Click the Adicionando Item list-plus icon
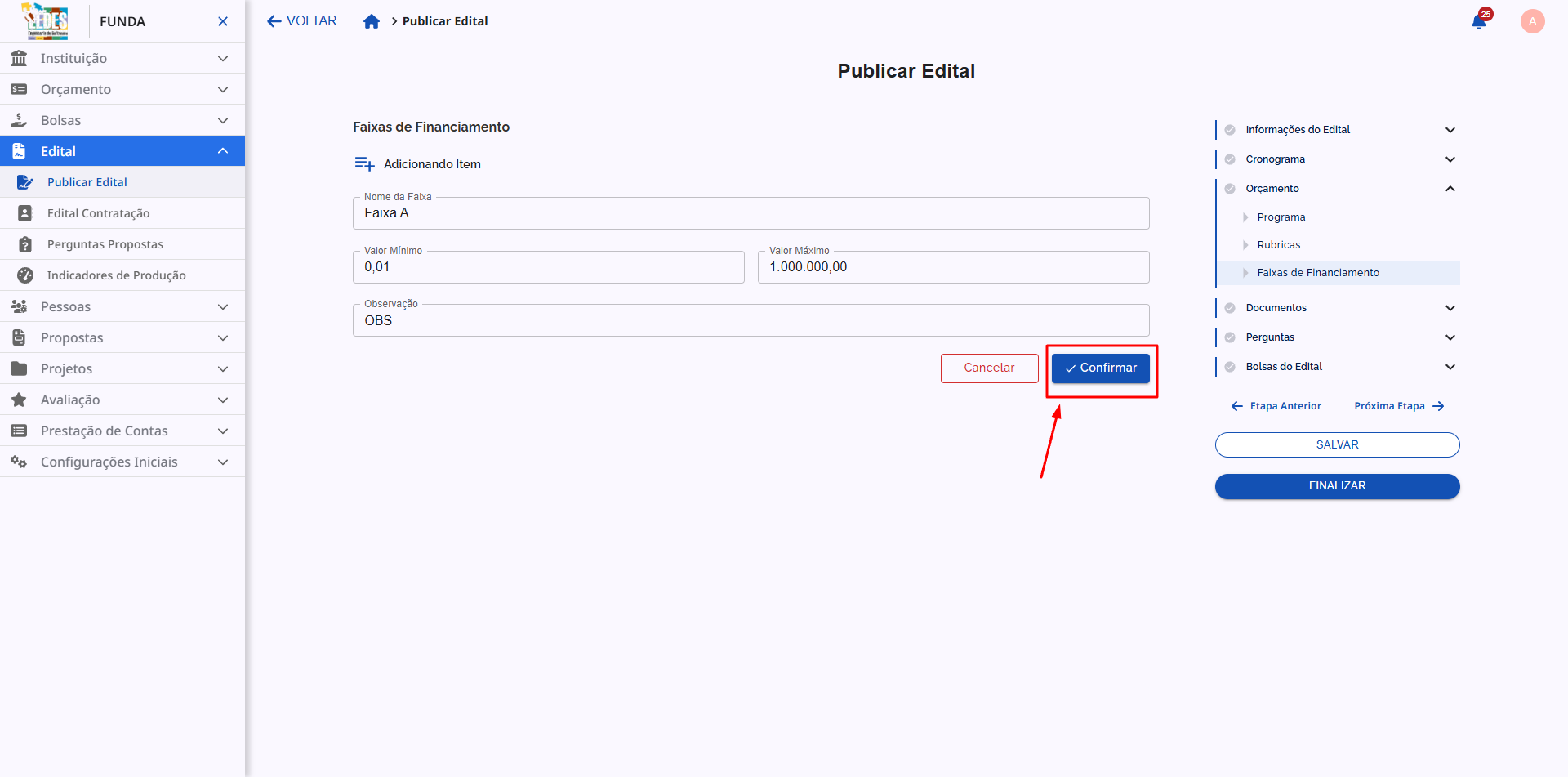The height and width of the screenshot is (777, 1568). [x=364, y=164]
